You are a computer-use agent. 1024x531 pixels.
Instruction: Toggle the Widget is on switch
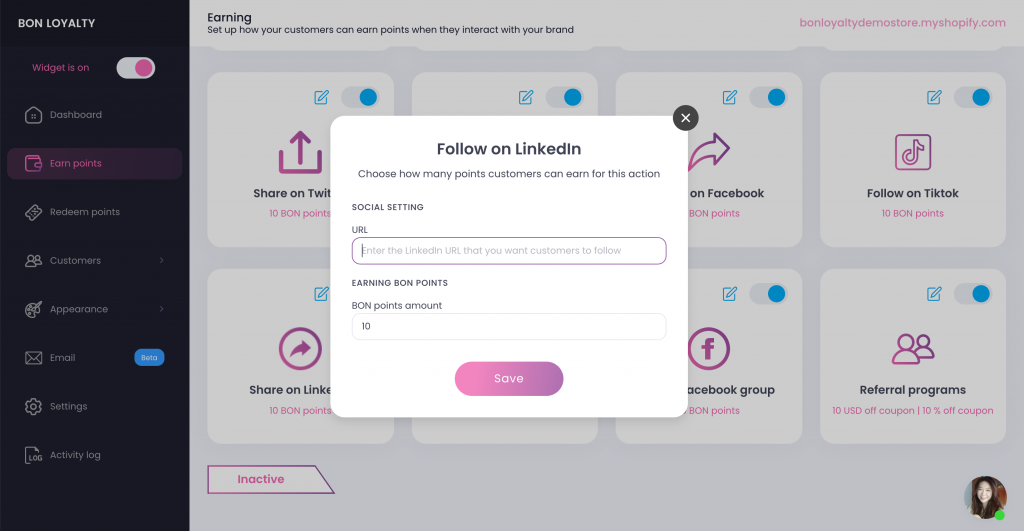(x=135, y=68)
